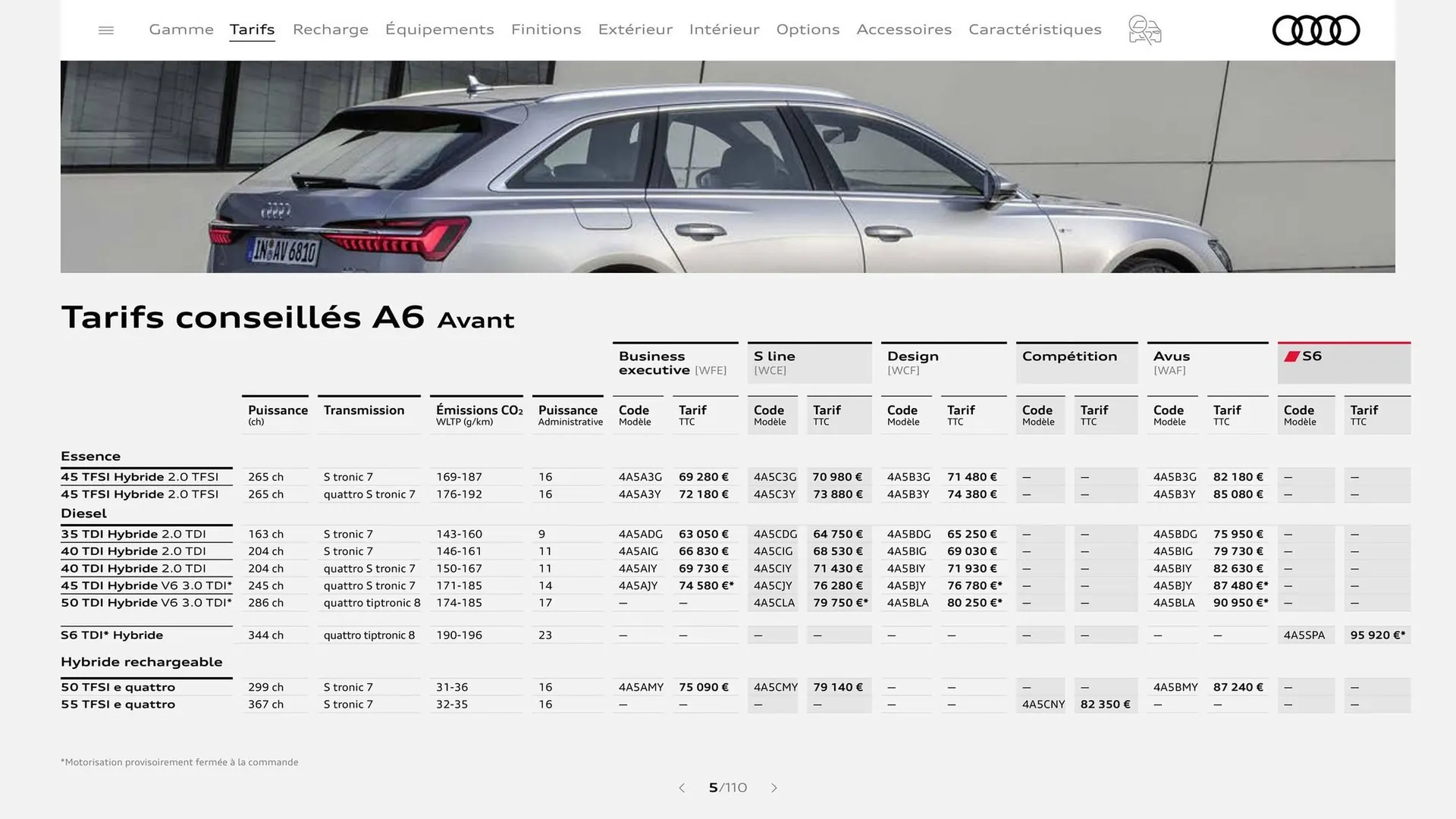Open the hamburger navigation menu
1456x819 pixels.
[x=105, y=30]
